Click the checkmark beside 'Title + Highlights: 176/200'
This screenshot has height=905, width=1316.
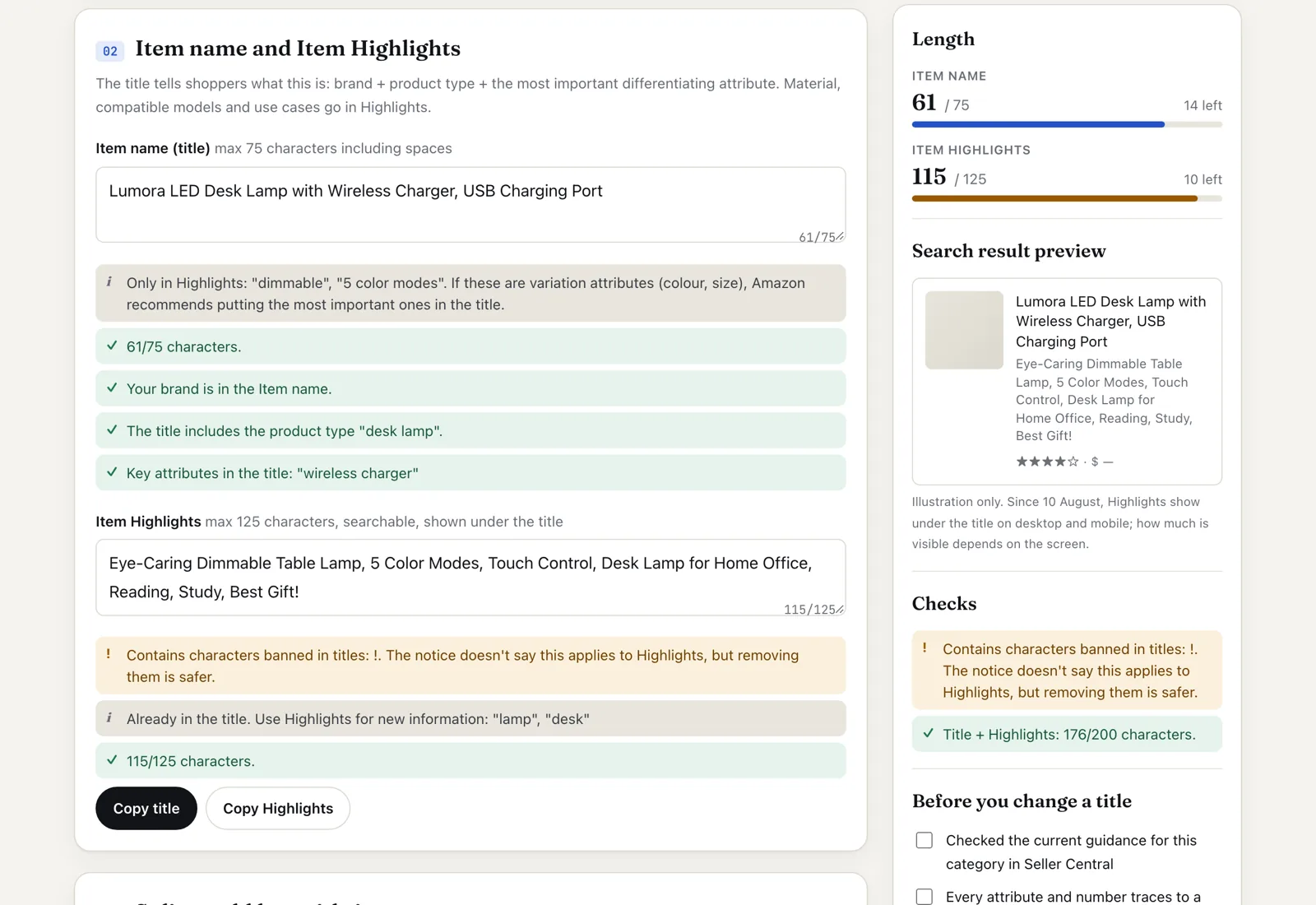(x=929, y=733)
